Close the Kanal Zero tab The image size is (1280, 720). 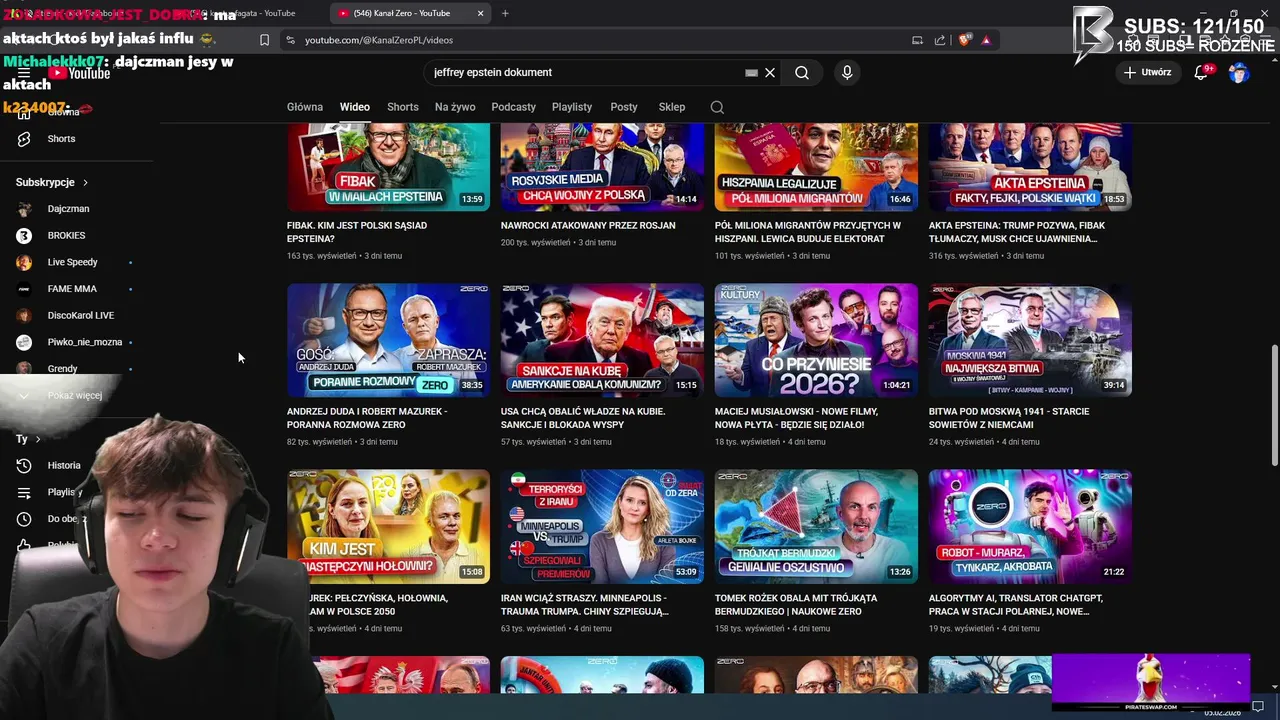coord(480,13)
